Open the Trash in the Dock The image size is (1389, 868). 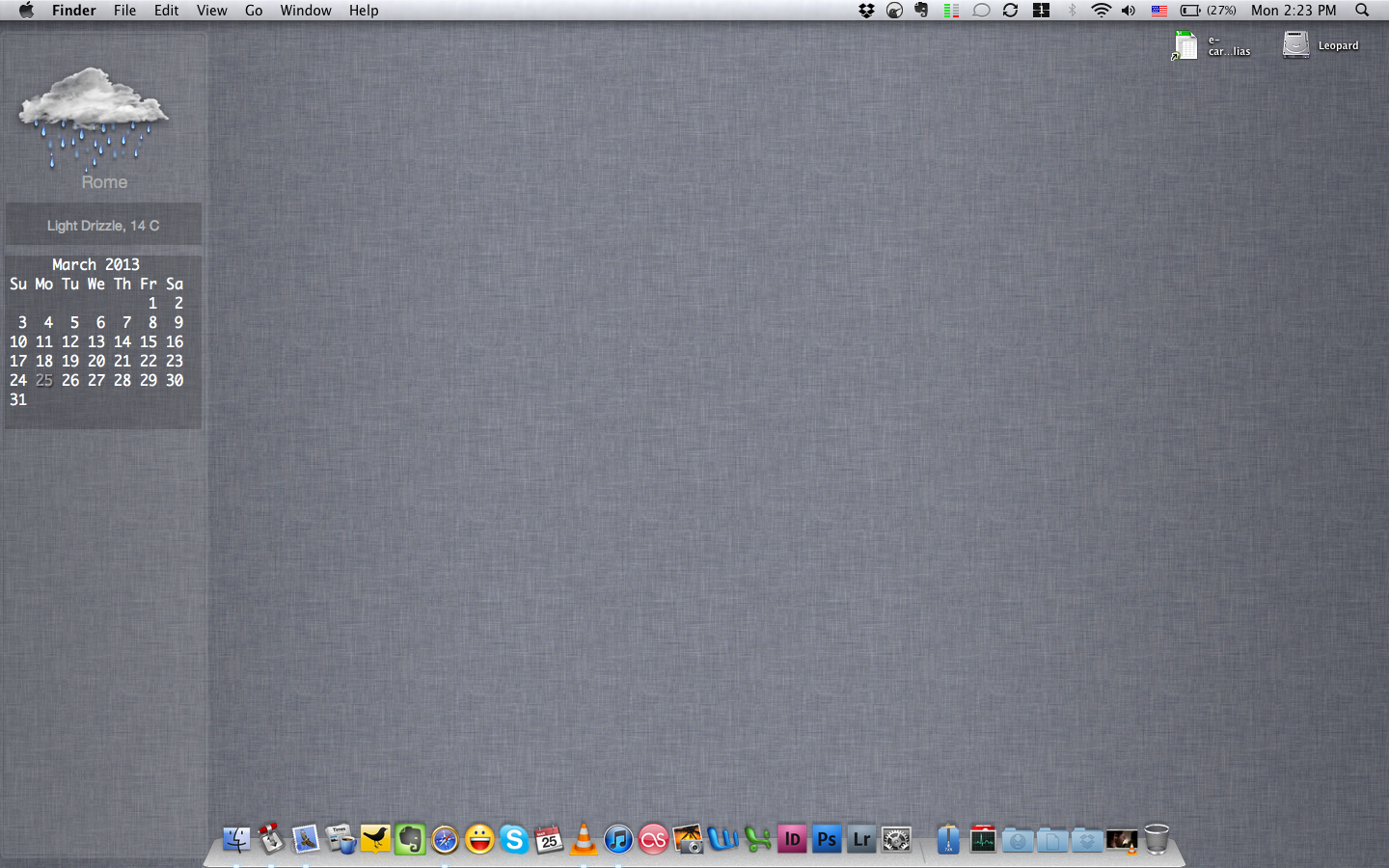[x=1157, y=839]
